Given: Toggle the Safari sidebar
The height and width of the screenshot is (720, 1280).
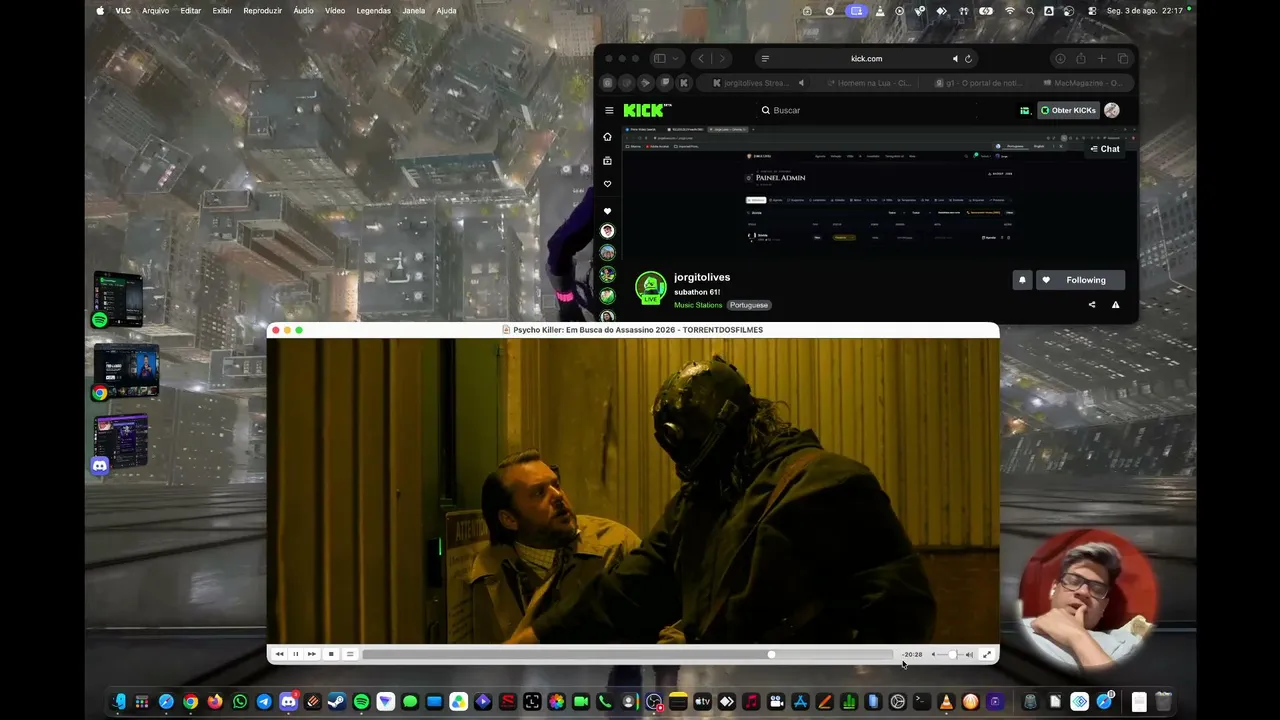Looking at the screenshot, I should [659, 59].
